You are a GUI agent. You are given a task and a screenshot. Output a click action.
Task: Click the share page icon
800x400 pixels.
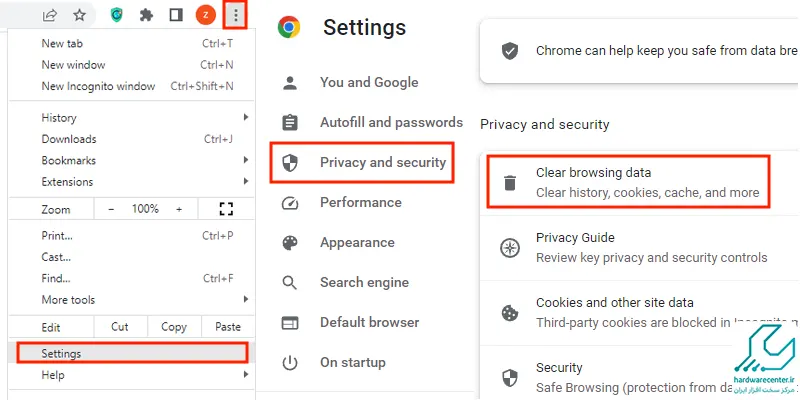[49, 15]
